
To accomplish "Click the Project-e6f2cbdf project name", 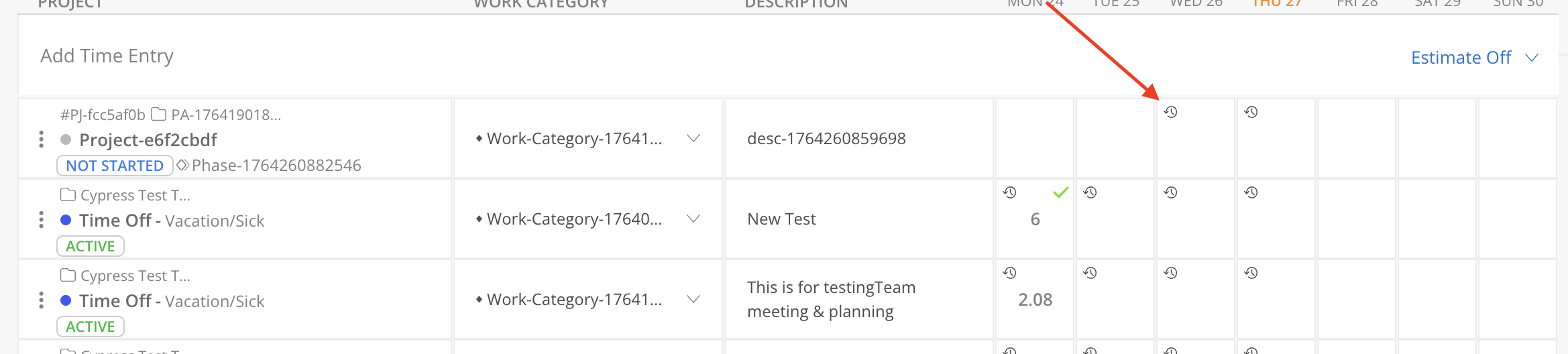I will click(148, 140).
